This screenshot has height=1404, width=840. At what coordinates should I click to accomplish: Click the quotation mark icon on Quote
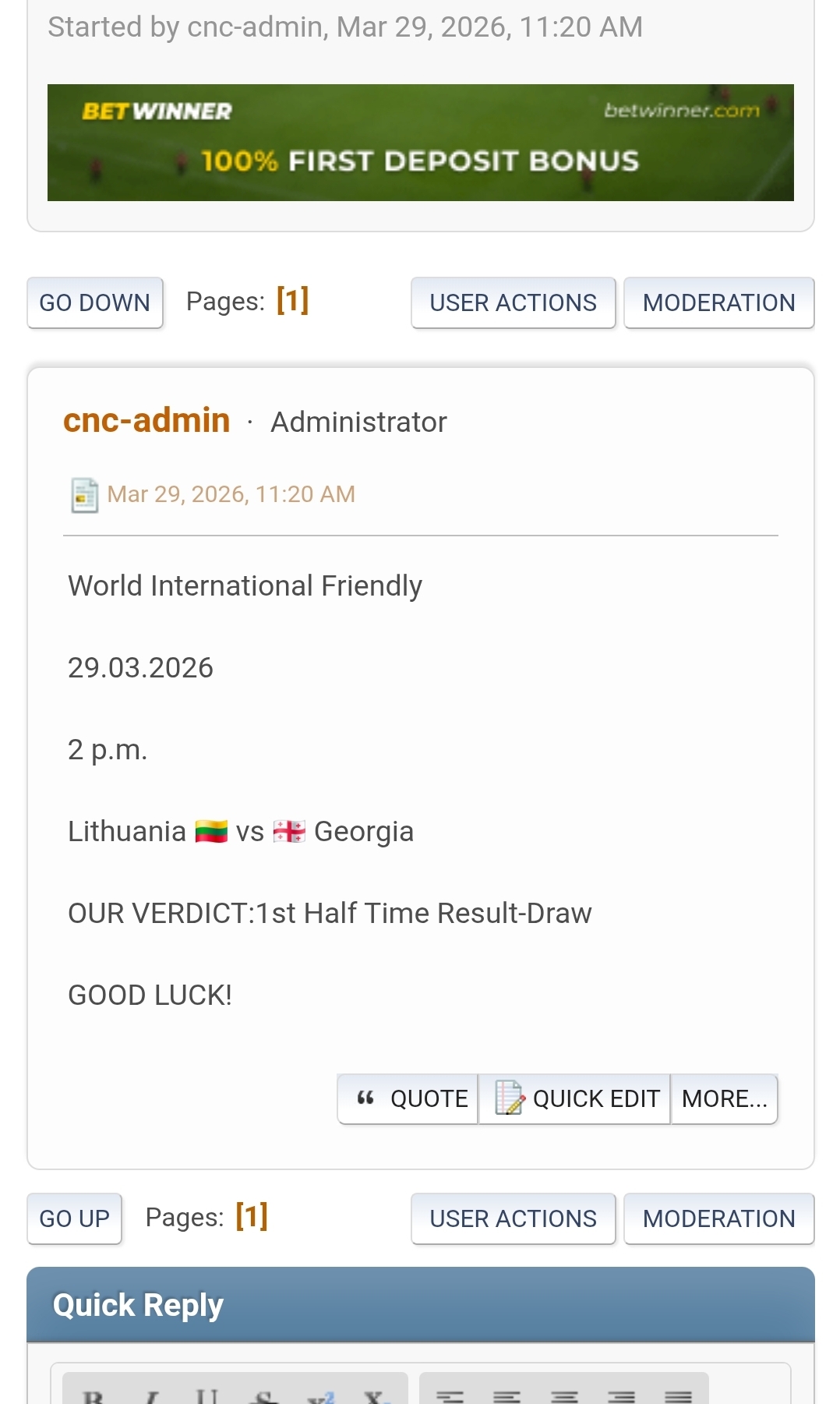click(x=365, y=1098)
